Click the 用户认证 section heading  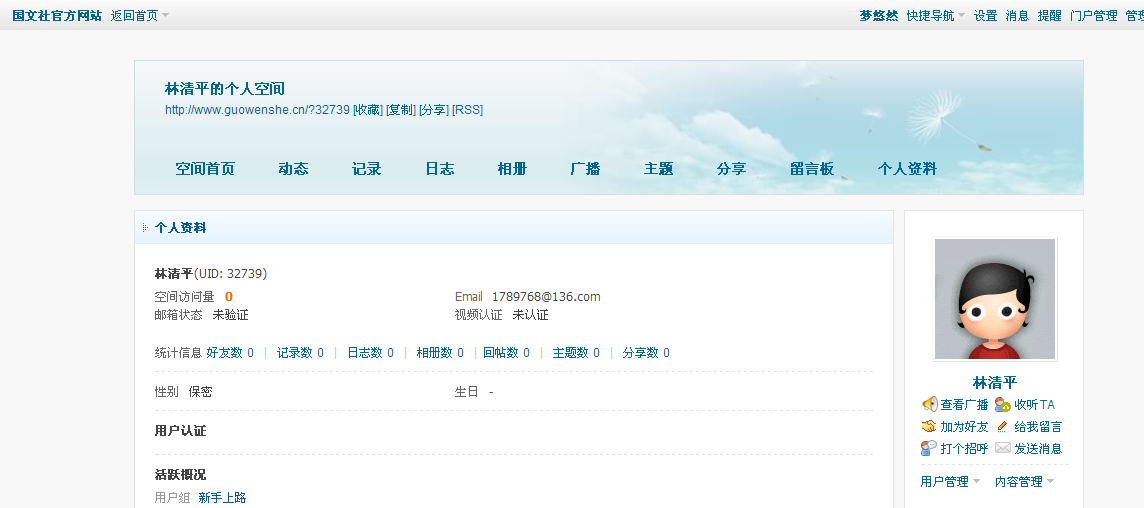tap(180, 431)
